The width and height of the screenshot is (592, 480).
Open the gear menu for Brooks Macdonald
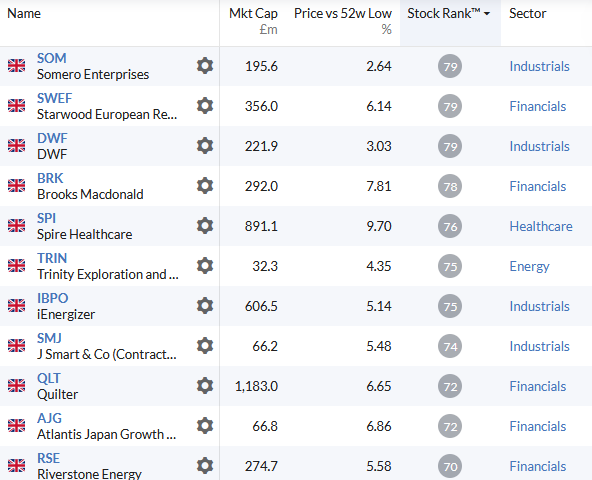coord(205,186)
